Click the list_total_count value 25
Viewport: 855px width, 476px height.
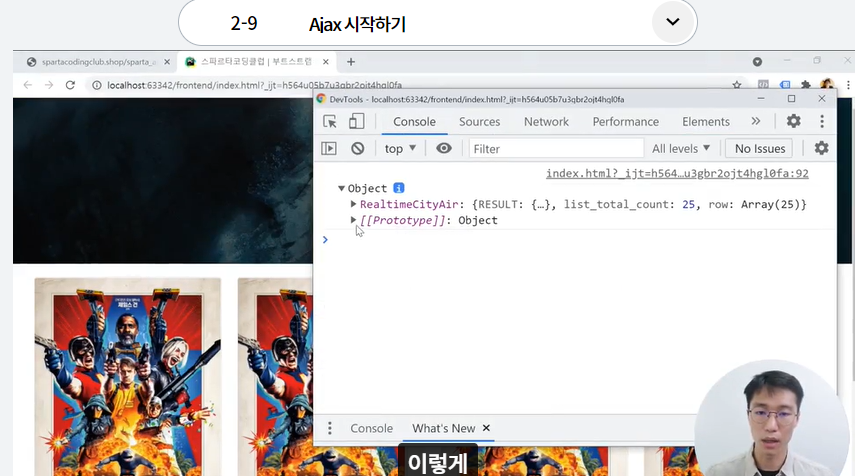(688, 204)
